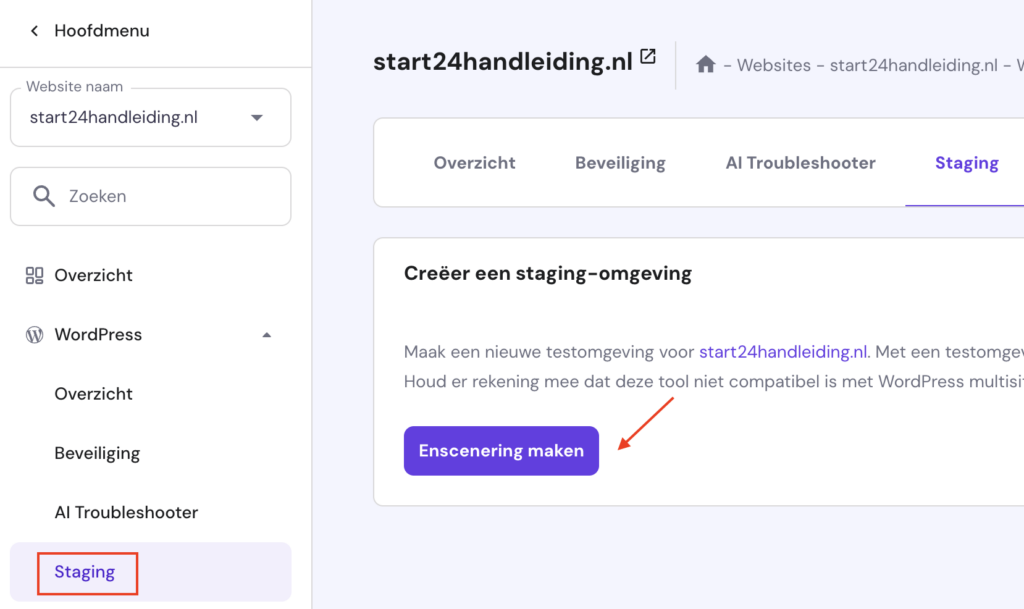Screen dimensions: 1024x609
Task: Select the Staging tab
Action: coord(966,163)
